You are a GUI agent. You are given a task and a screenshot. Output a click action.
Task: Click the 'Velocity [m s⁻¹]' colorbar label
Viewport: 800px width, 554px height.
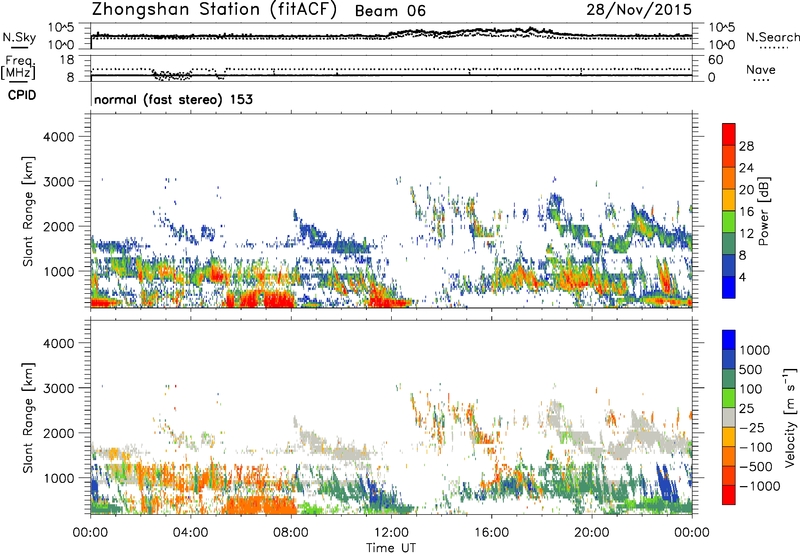[x=790, y=417]
